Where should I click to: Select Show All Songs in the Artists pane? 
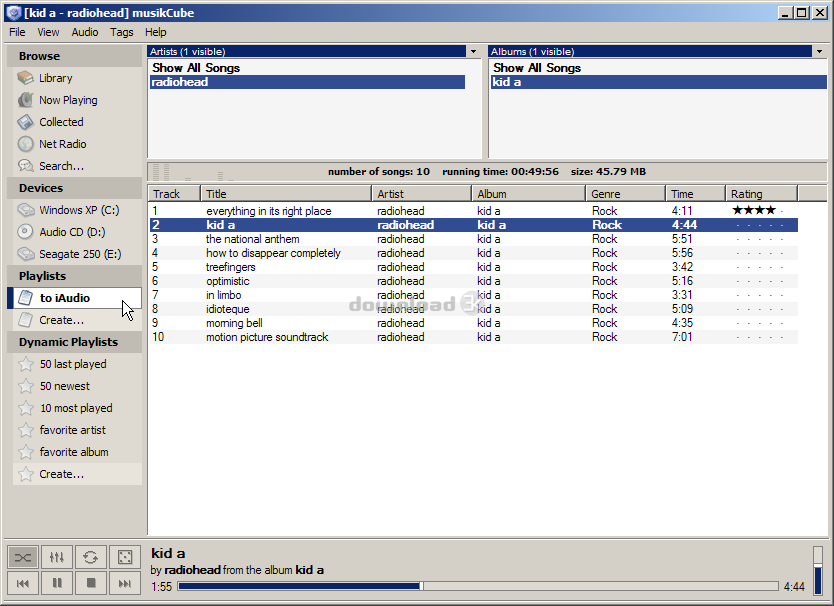(x=196, y=68)
